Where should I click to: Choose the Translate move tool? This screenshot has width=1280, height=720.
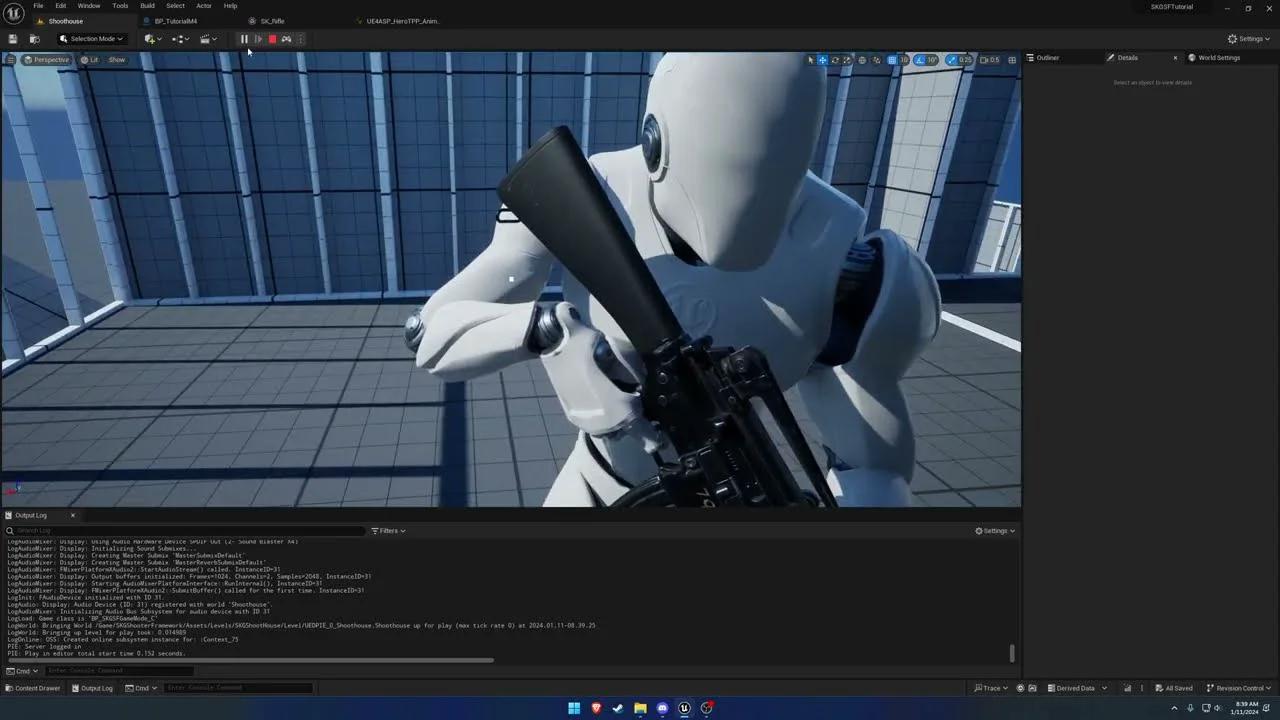pos(823,60)
